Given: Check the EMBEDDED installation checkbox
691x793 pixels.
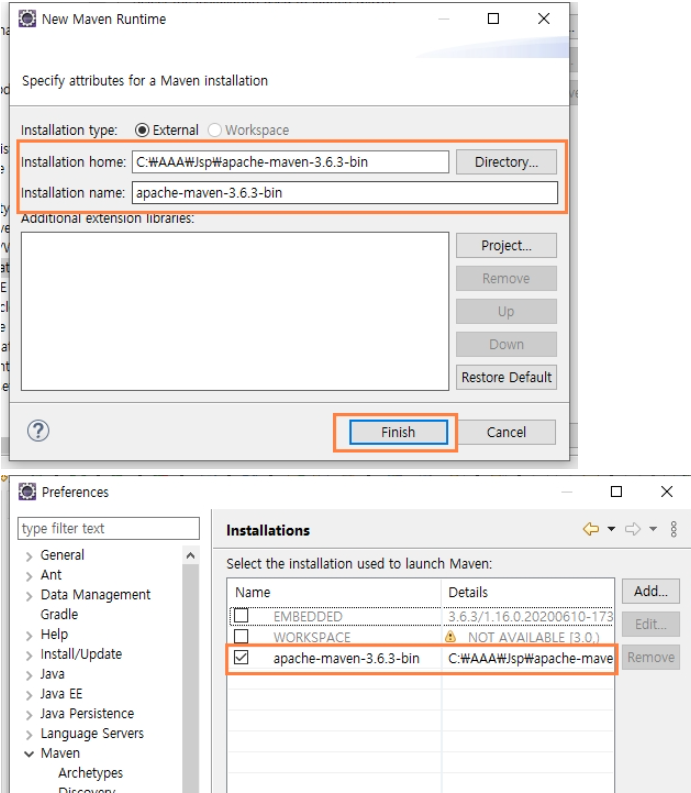Looking at the screenshot, I should pos(241,615).
